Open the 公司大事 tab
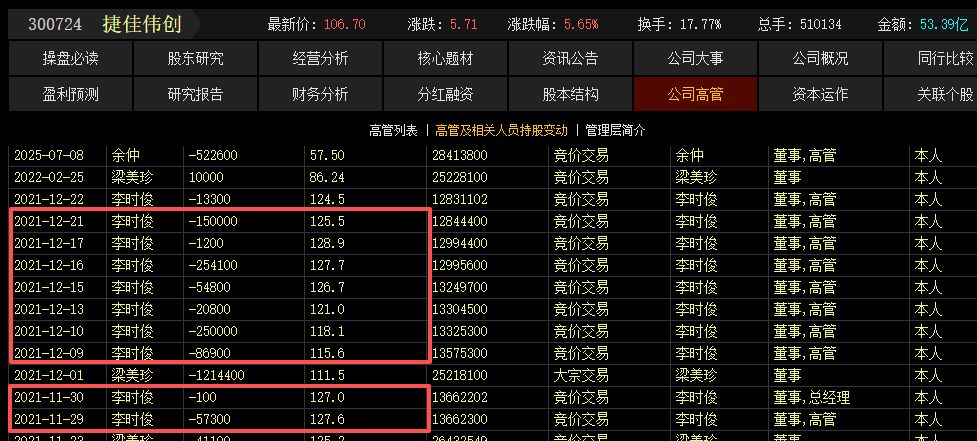Image resolution: width=977 pixels, height=441 pixels. pyautogui.click(x=695, y=59)
